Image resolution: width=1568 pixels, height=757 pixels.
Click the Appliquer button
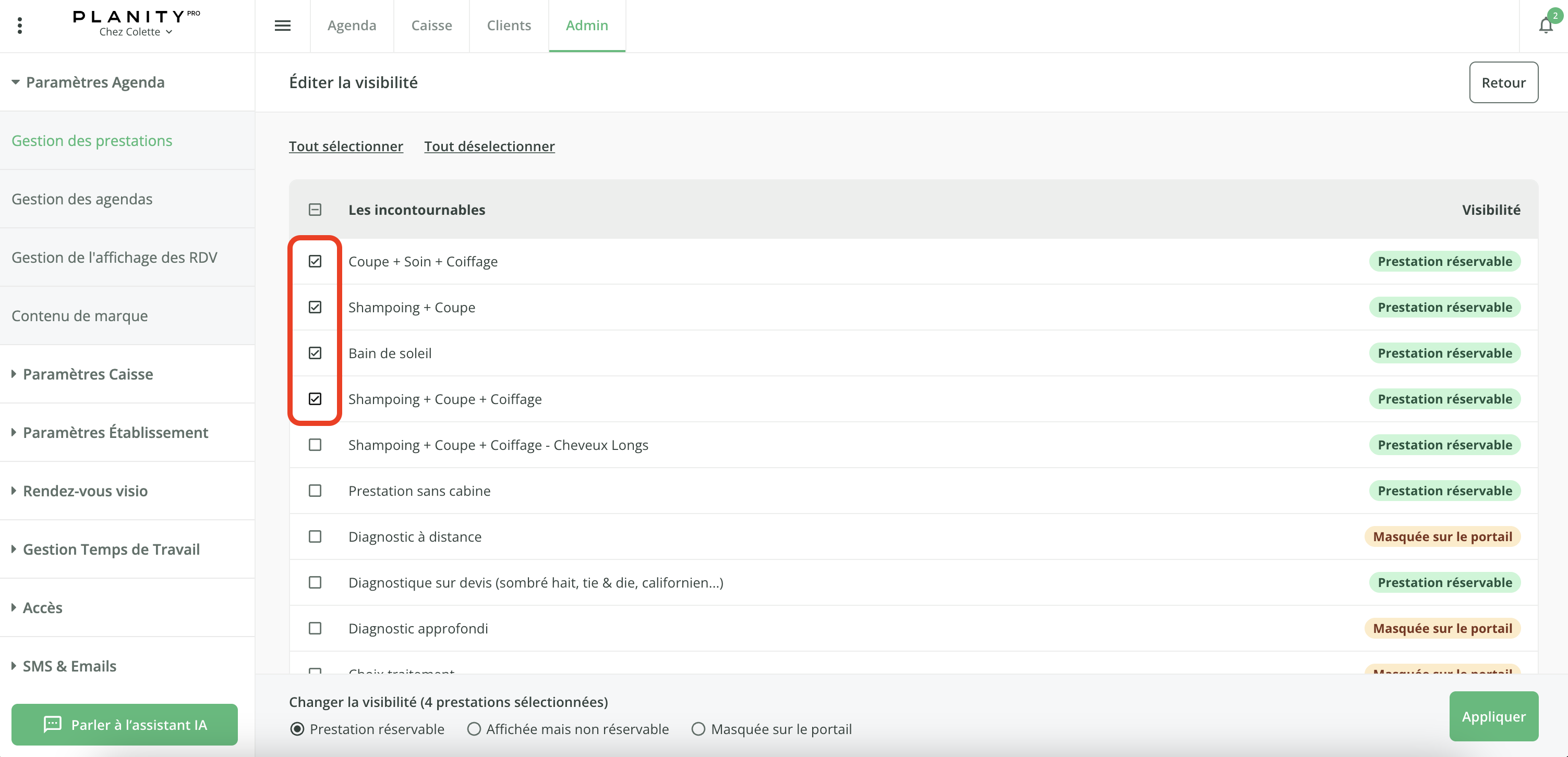[x=1493, y=716]
